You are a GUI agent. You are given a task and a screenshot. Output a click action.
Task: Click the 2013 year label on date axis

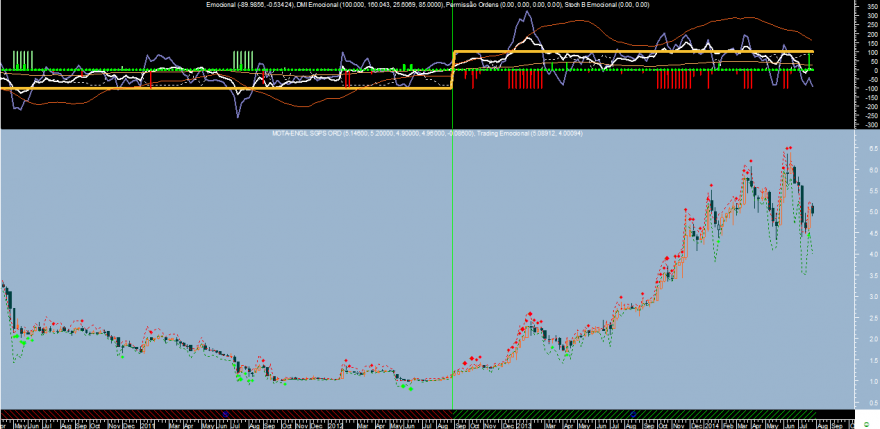524,426
